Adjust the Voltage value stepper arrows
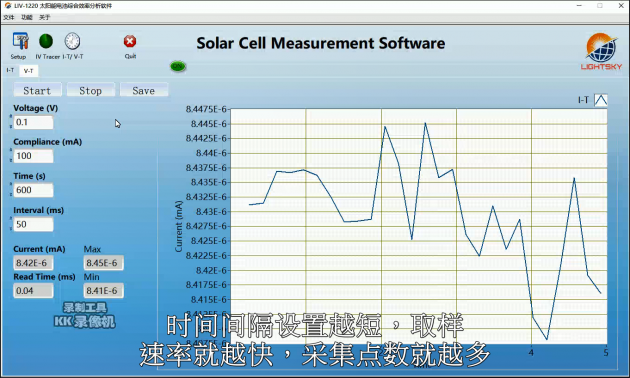This screenshot has height=378, width=630. click(10, 122)
